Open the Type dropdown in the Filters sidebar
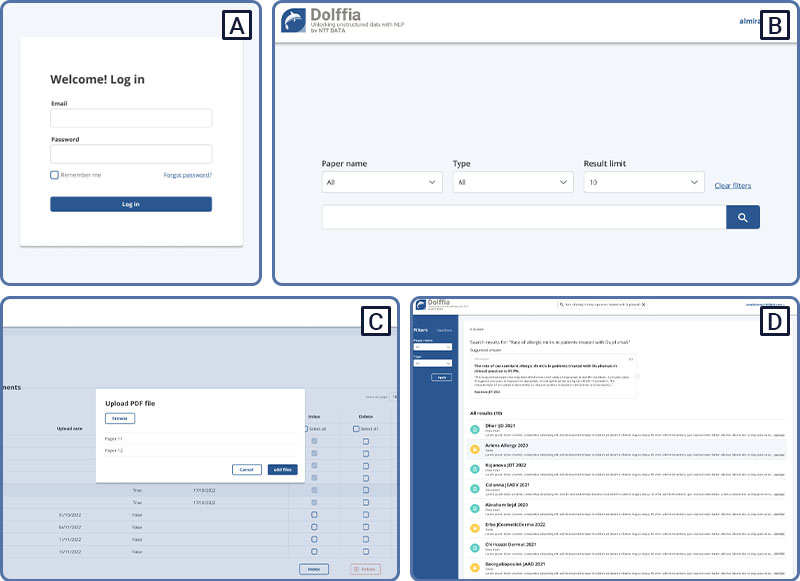Image resolution: width=800 pixels, height=581 pixels. (432, 363)
